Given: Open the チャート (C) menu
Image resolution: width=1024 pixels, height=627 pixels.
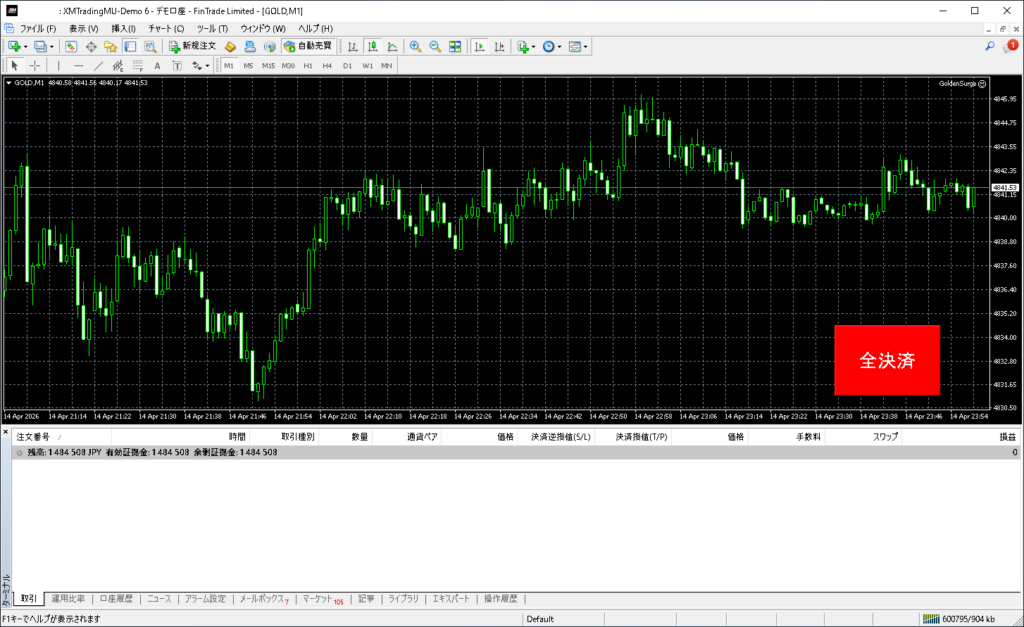Looking at the screenshot, I should pos(166,29).
